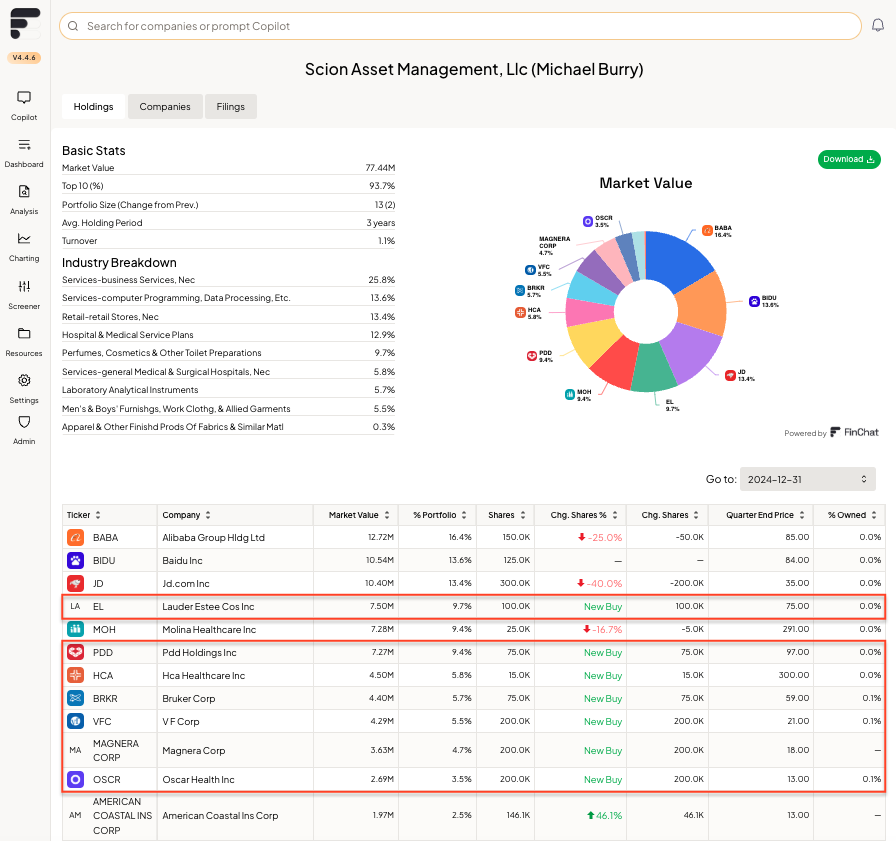The width and height of the screenshot is (896, 841).
Task: Click the FinChat powered-by link
Action: [x=854, y=432]
